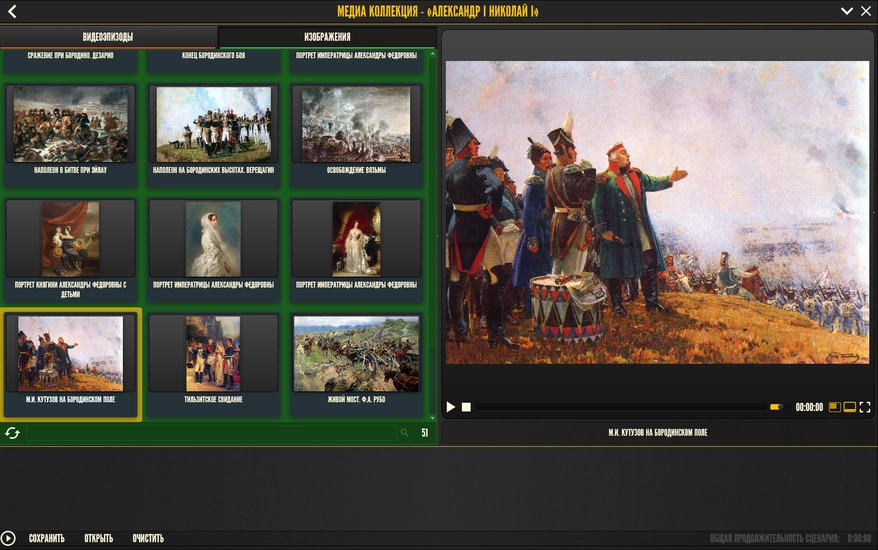Enter fullscreen mode in the player
878x550 pixels.
pyautogui.click(x=865, y=408)
